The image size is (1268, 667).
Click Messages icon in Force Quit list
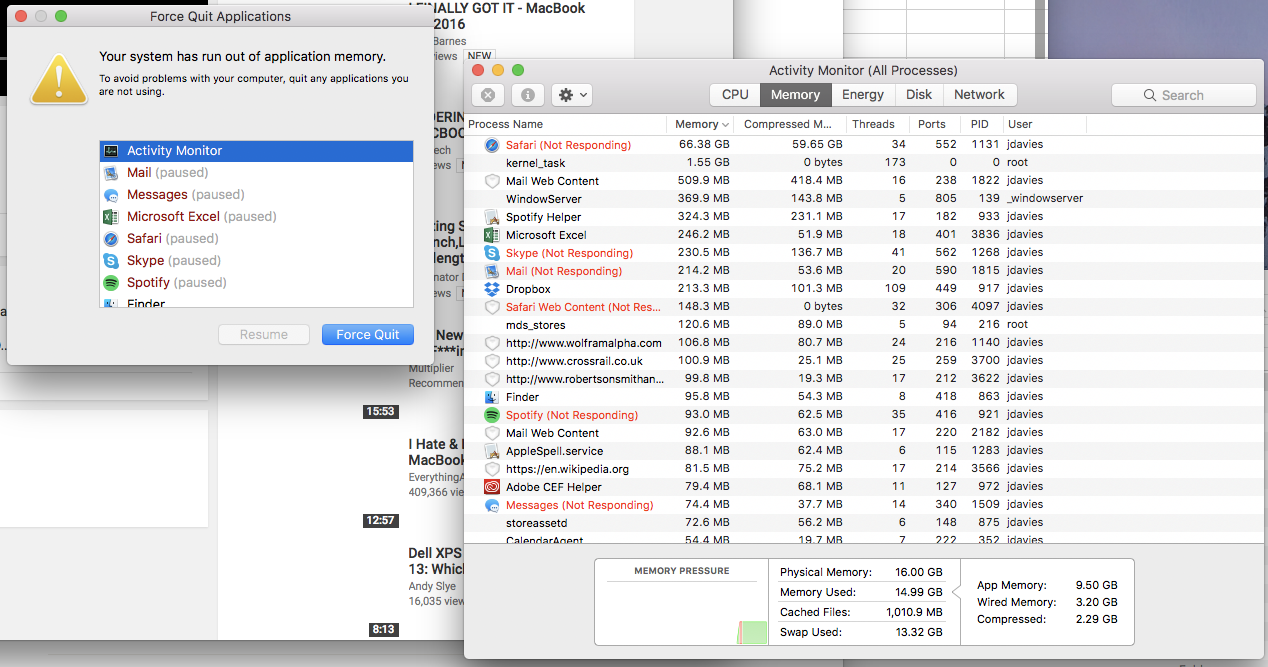(111, 195)
